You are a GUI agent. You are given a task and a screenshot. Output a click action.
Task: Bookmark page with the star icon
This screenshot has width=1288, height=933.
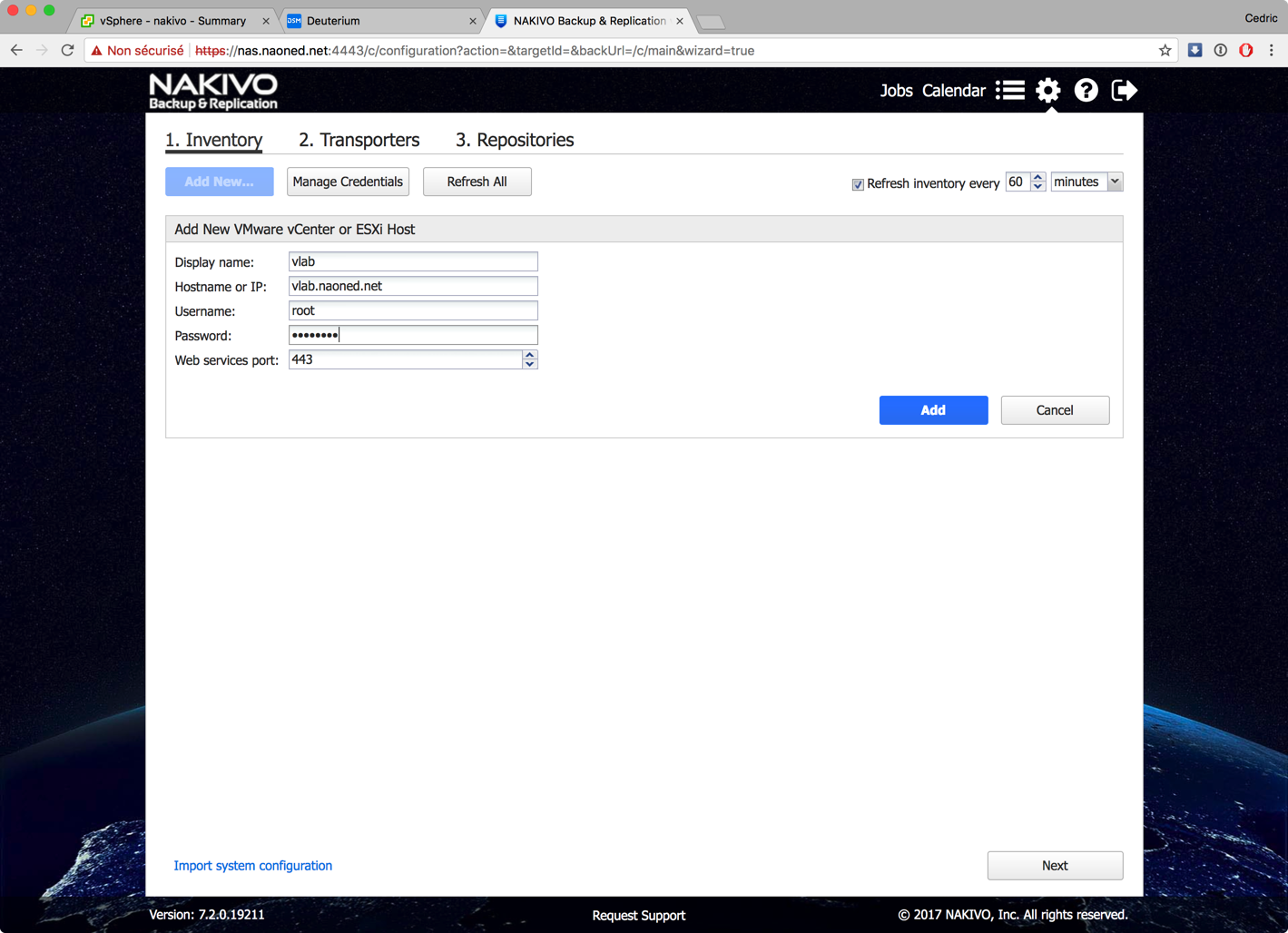[x=1165, y=51]
